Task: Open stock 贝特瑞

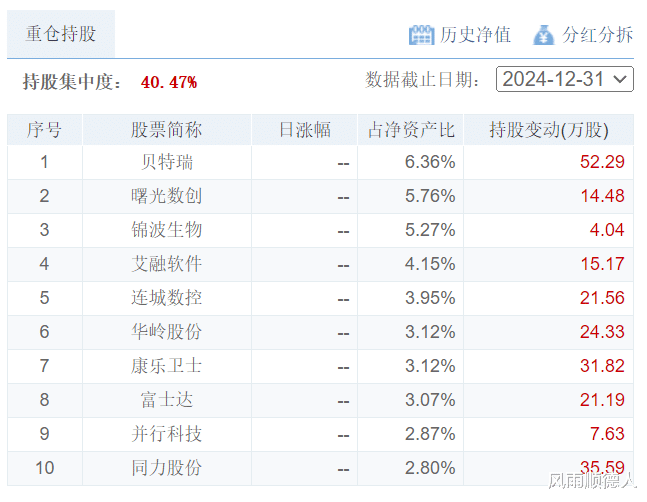Action: click(167, 162)
